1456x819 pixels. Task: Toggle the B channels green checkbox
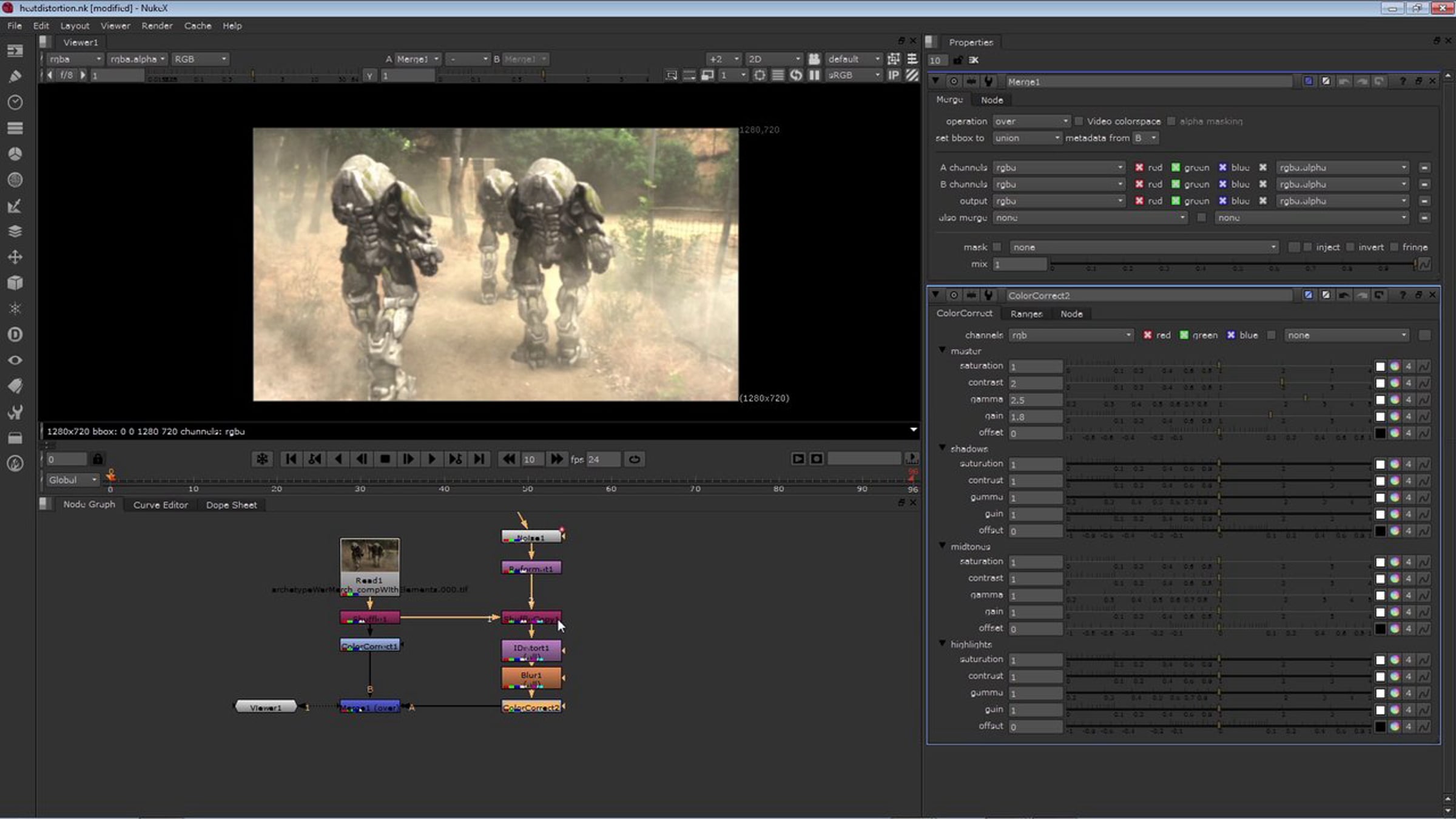pos(1176,184)
